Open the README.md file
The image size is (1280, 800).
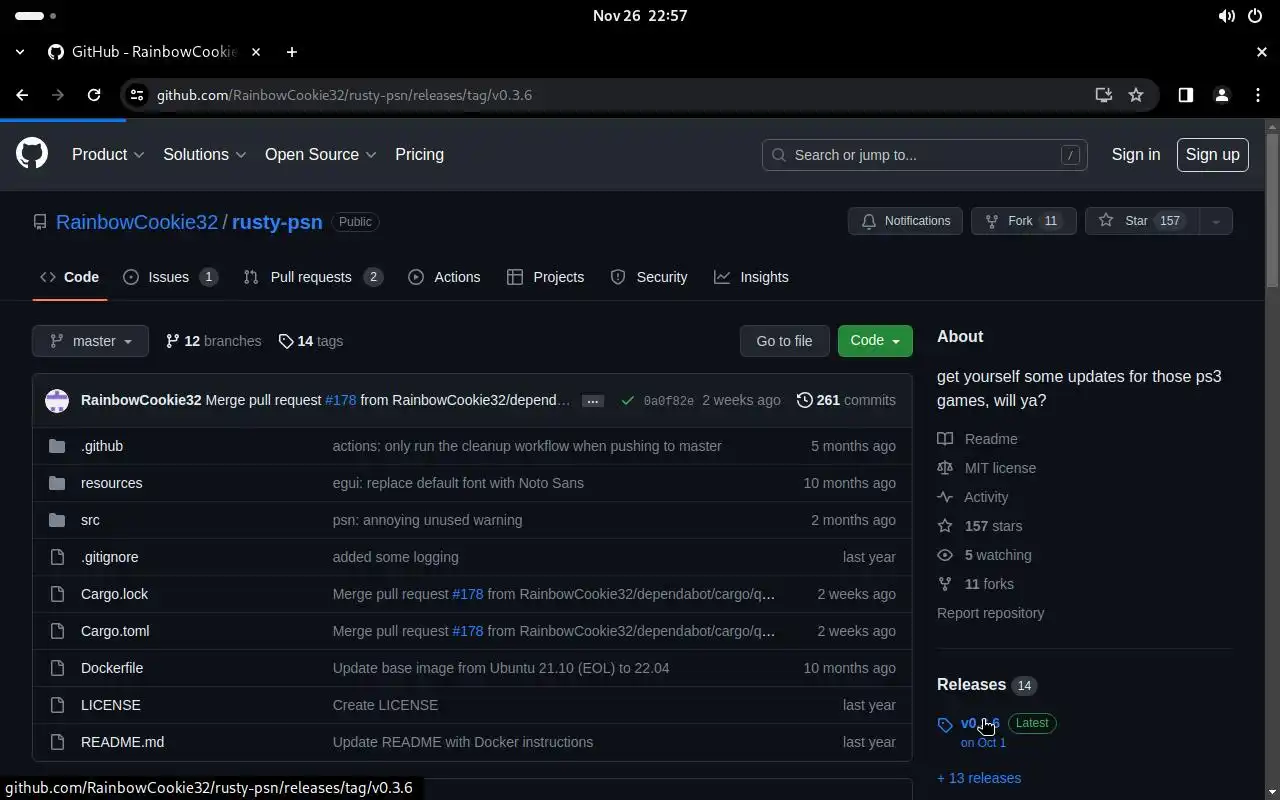click(x=122, y=742)
